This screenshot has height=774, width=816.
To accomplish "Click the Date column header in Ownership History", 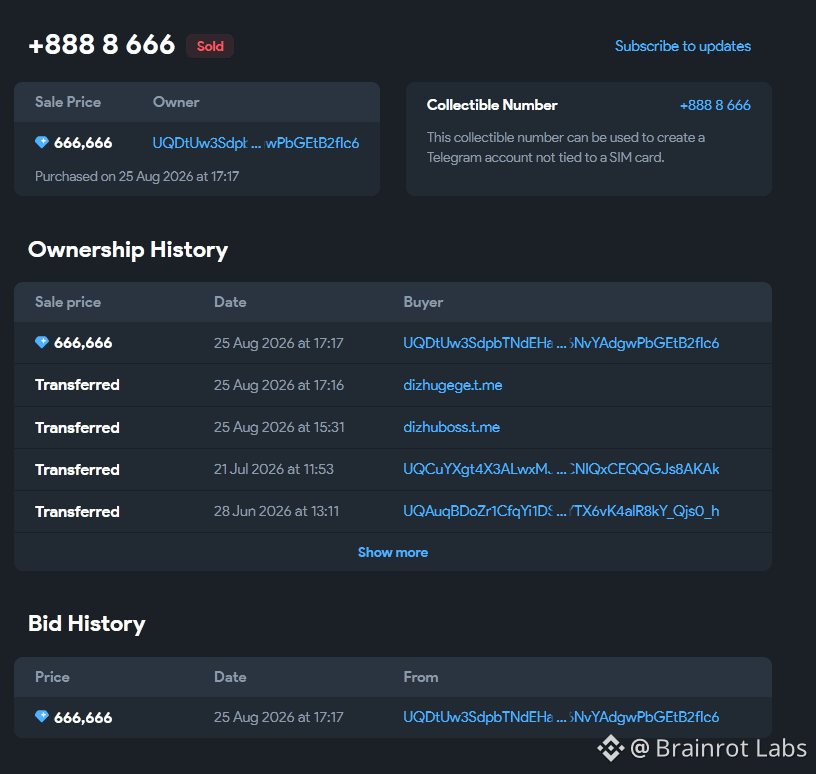I will click(x=230, y=302).
